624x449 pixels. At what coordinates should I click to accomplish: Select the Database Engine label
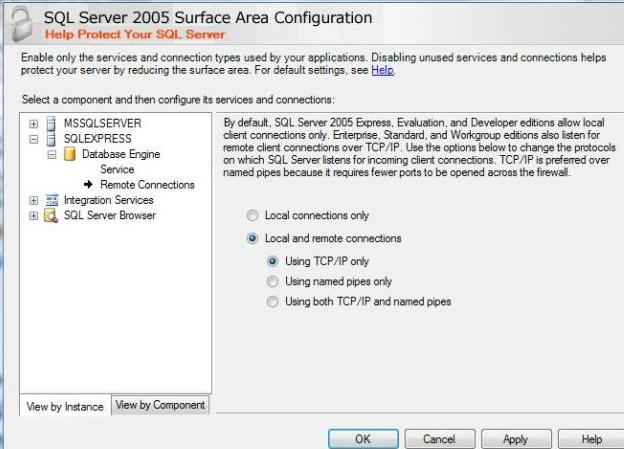click(121, 154)
